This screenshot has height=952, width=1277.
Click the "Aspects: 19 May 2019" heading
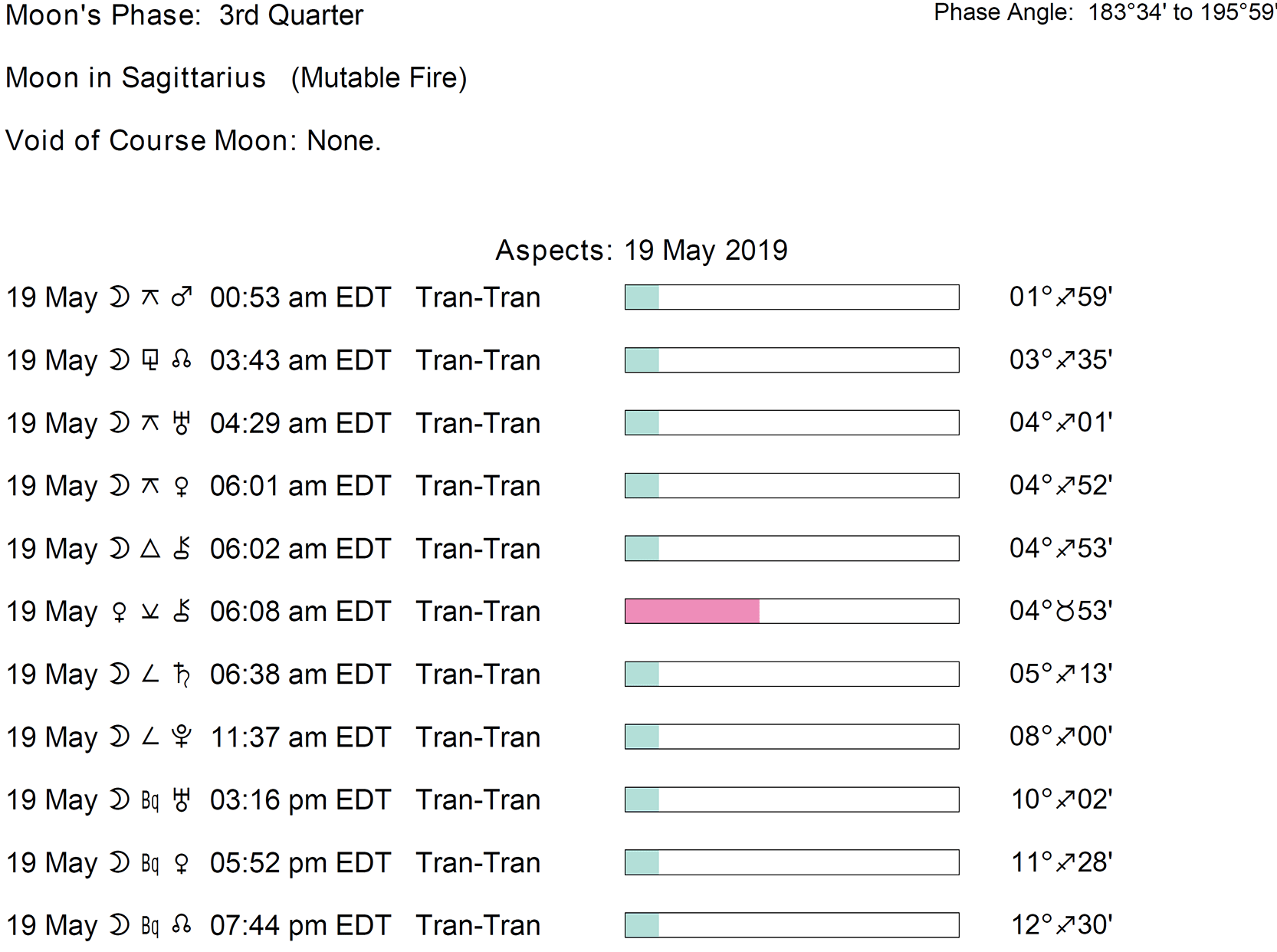coord(641,251)
